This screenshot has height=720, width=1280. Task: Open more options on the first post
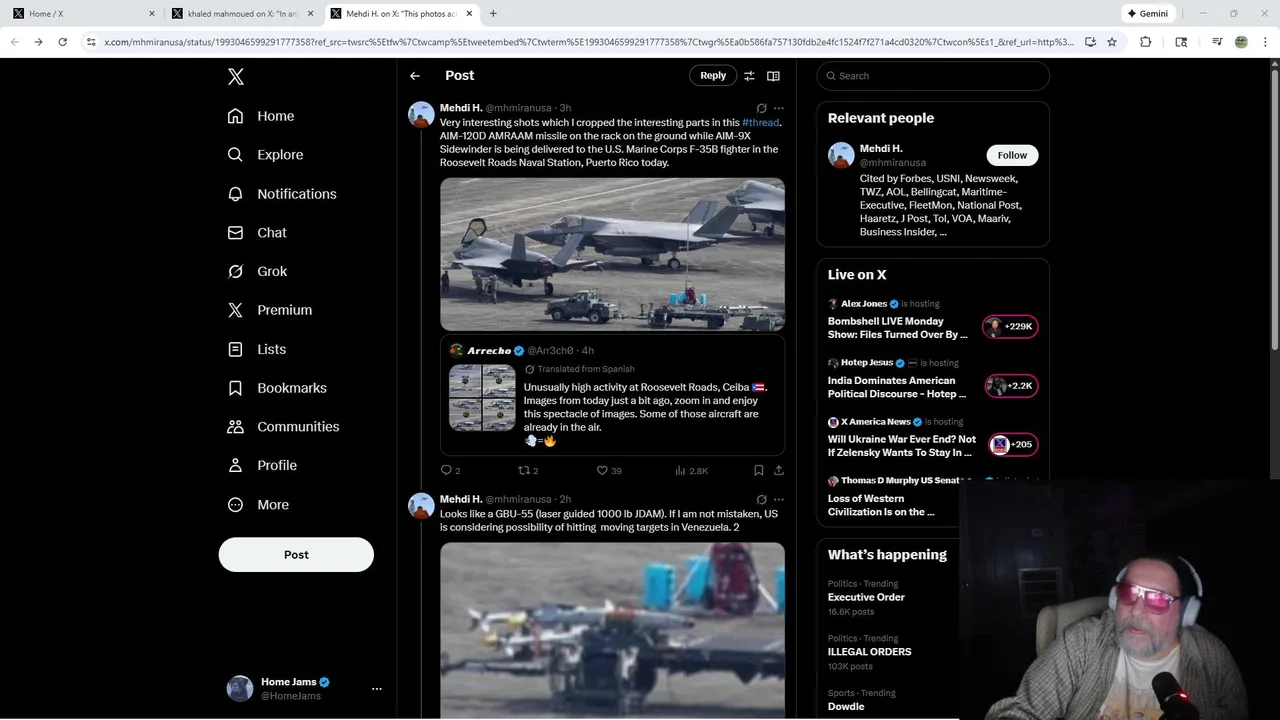coord(779,108)
